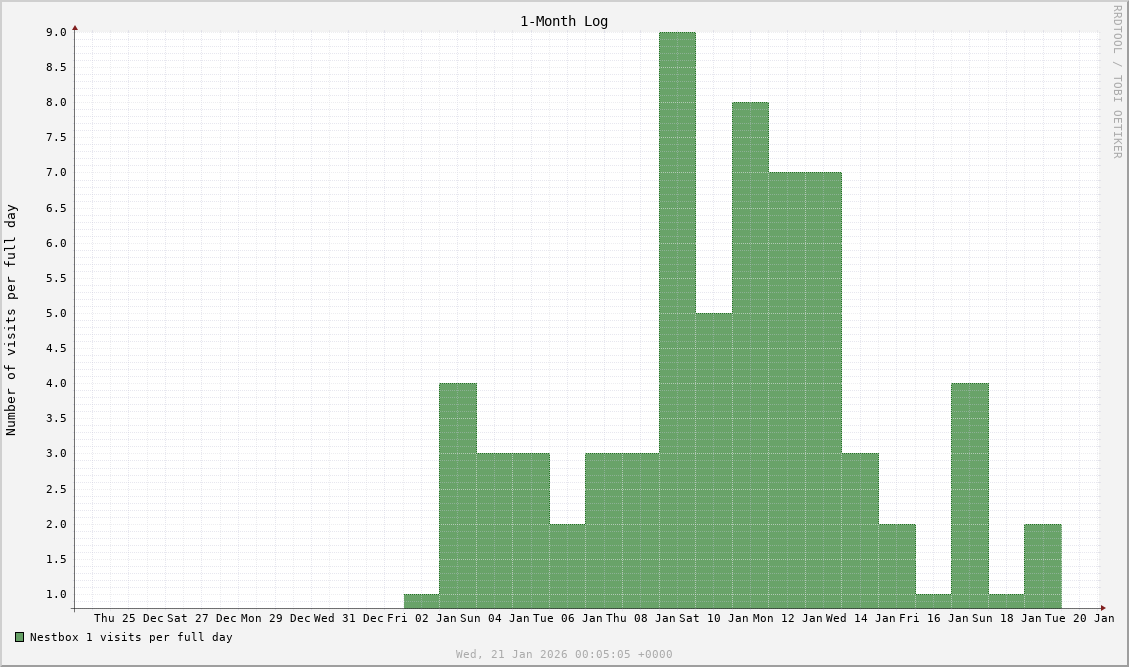Click the "Fri 16 Jan" date label
Viewport: 1129px width, 667px height.
click(934, 618)
